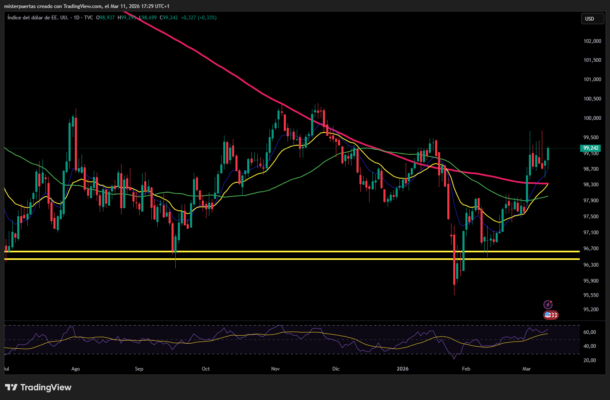Click the Mar label on time axis
Image resolution: width=610 pixels, height=400 pixels.
(x=528, y=368)
